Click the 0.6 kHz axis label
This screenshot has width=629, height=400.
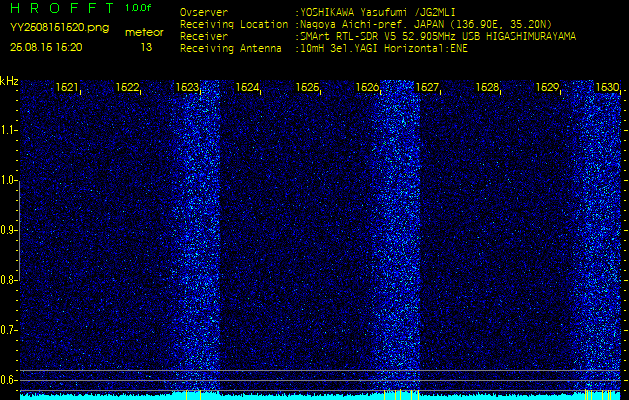click(7, 380)
